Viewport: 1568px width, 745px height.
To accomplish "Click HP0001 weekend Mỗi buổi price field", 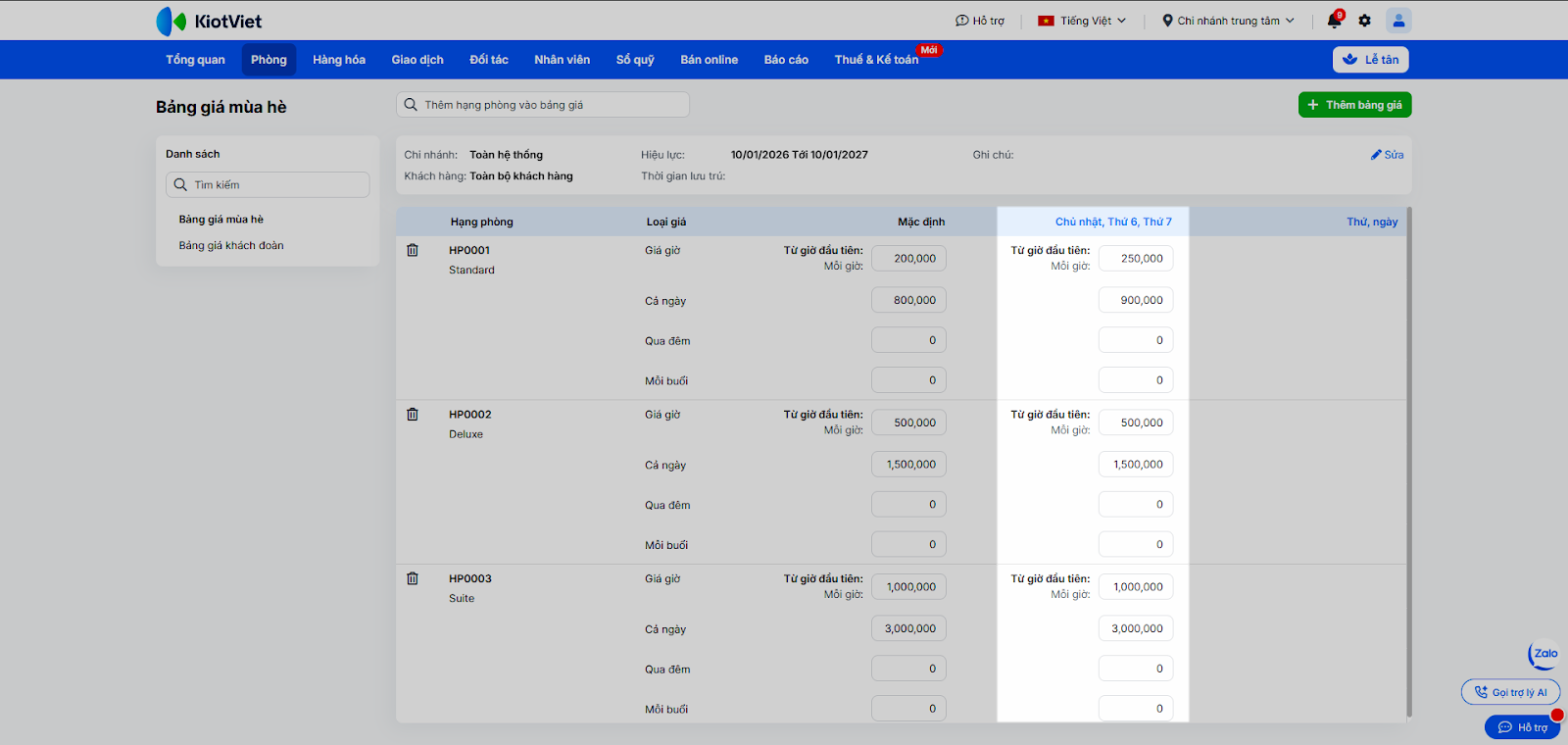I will (x=1136, y=380).
